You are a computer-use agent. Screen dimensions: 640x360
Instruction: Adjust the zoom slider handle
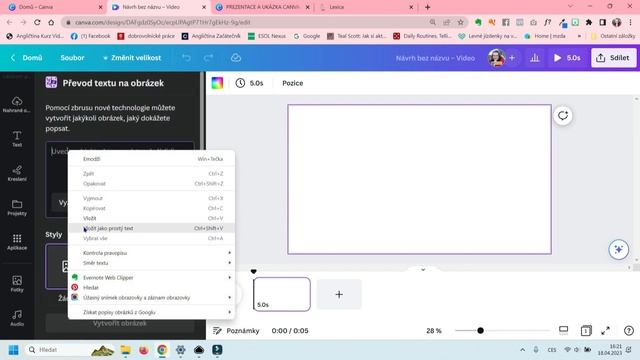pos(480,331)
